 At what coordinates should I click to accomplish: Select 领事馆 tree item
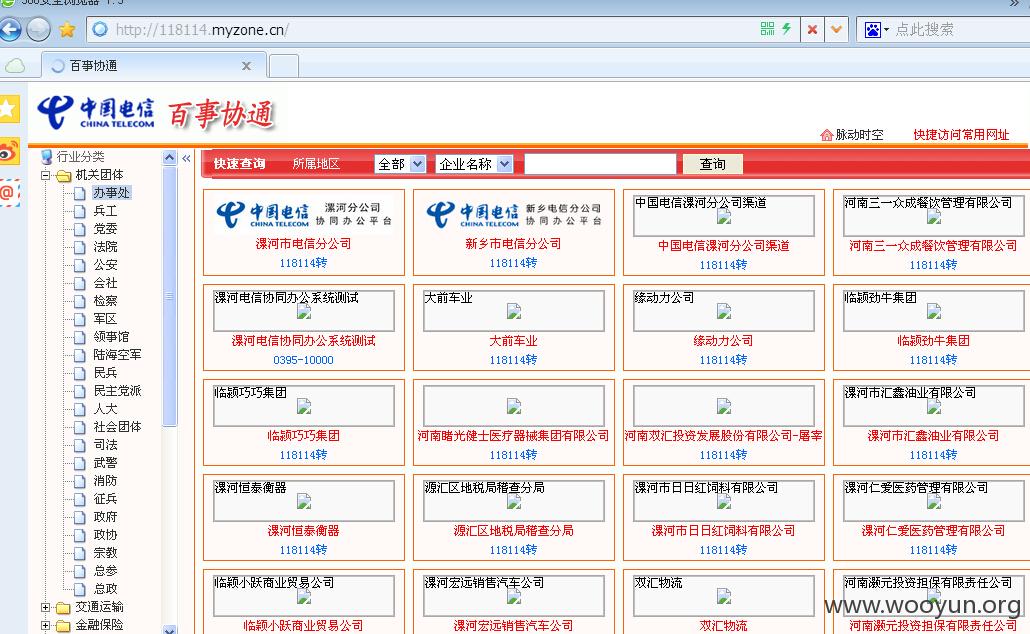(111, 336)
